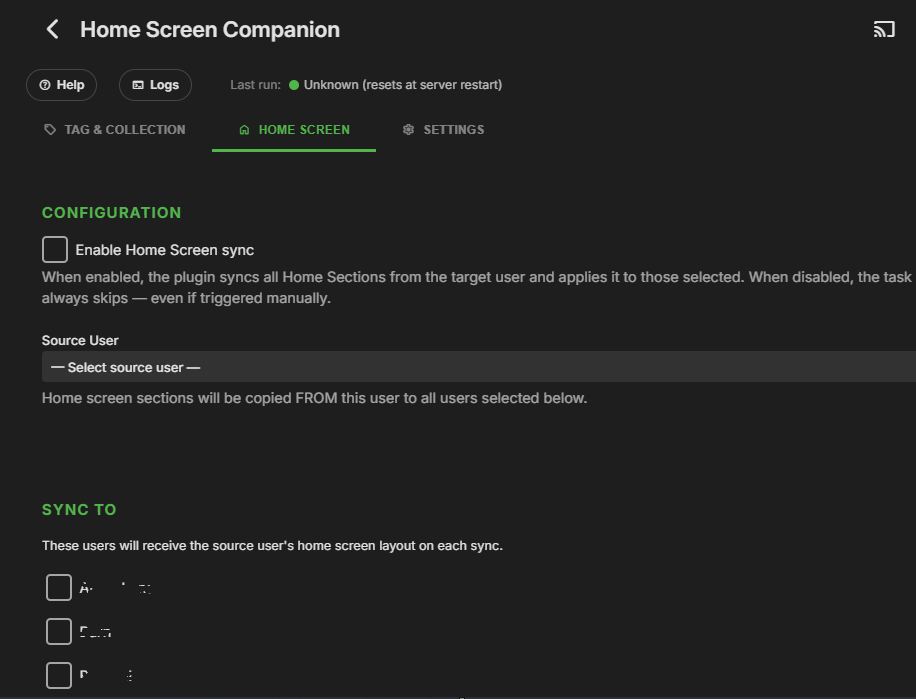Check the second user under Sync To

pyautogui.click(x=59, y=631)
